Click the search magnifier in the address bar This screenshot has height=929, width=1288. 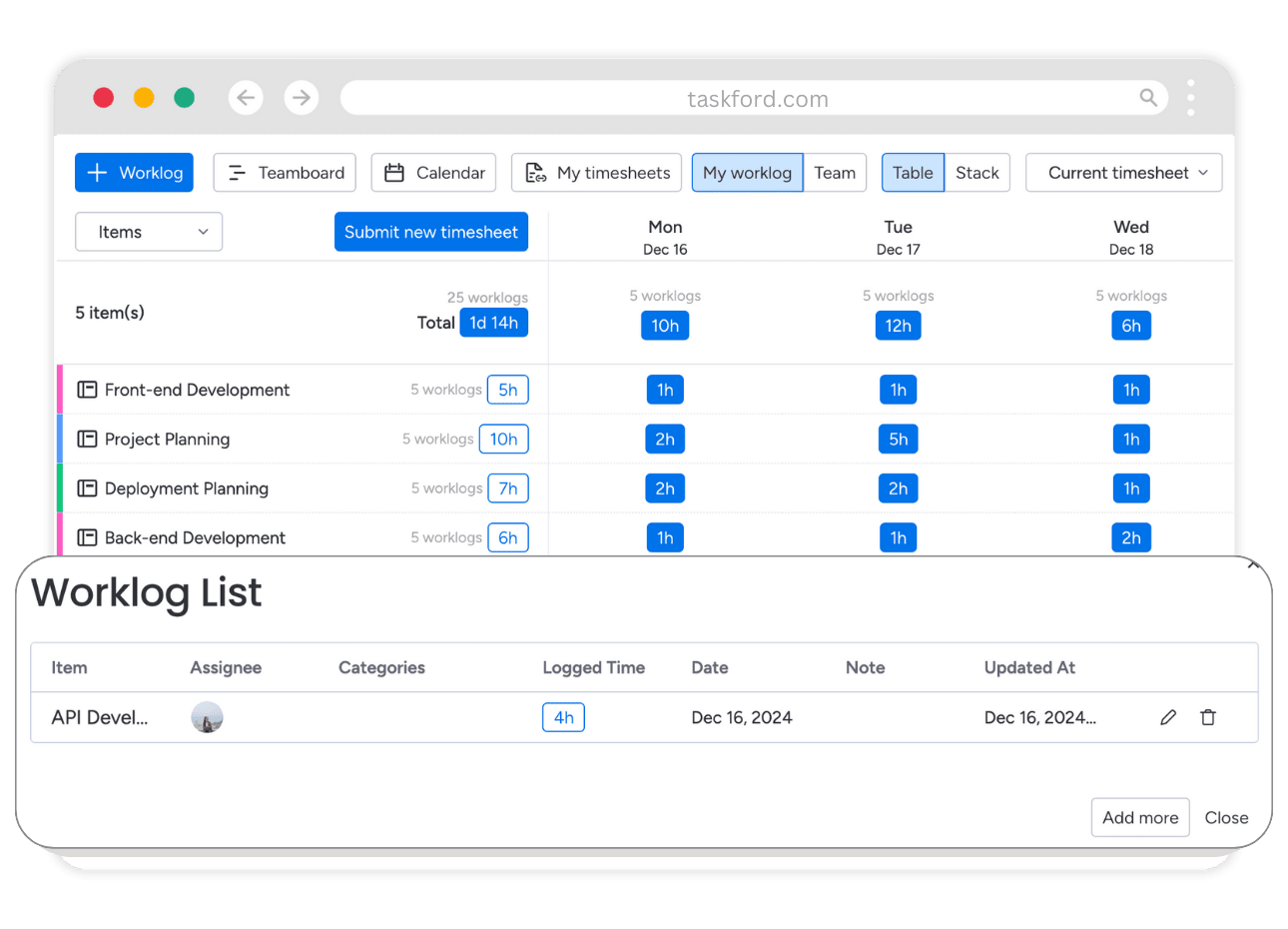pyautogui.click(x=1148, y=98)
